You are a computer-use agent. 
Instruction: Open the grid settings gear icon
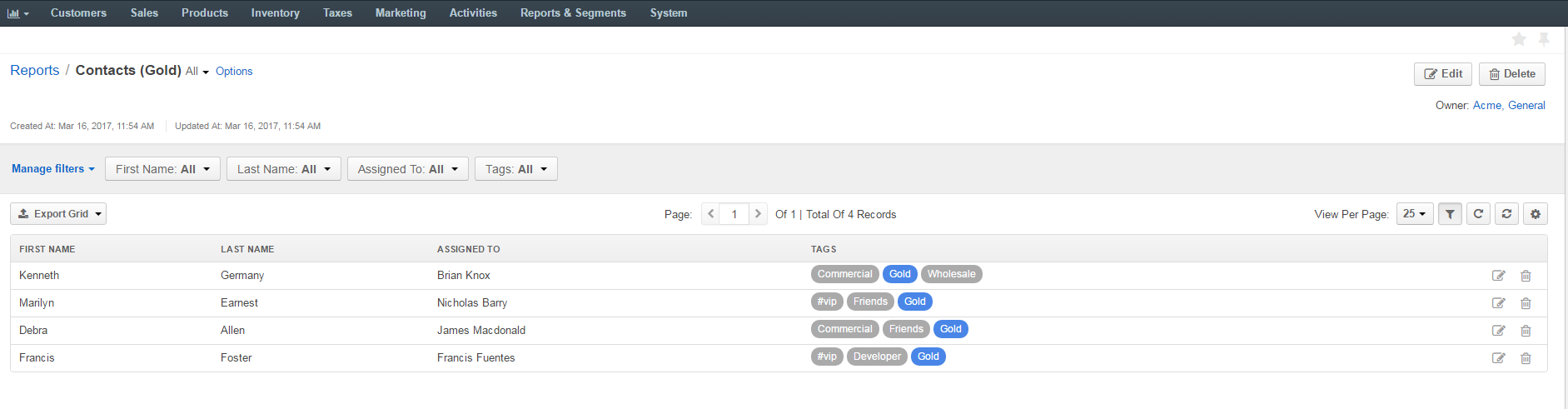pyautogui.click(x=1536, y=214)
